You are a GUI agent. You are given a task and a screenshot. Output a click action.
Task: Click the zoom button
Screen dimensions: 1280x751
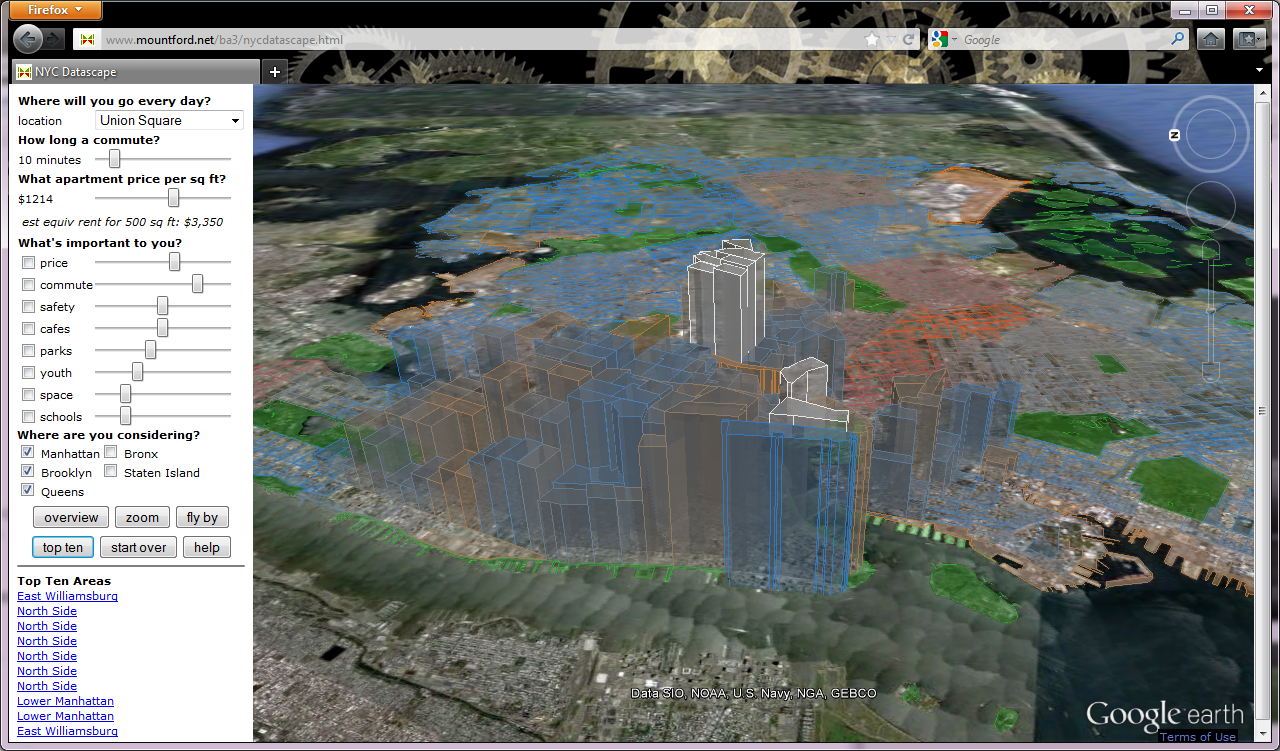[x=142, y=517]
